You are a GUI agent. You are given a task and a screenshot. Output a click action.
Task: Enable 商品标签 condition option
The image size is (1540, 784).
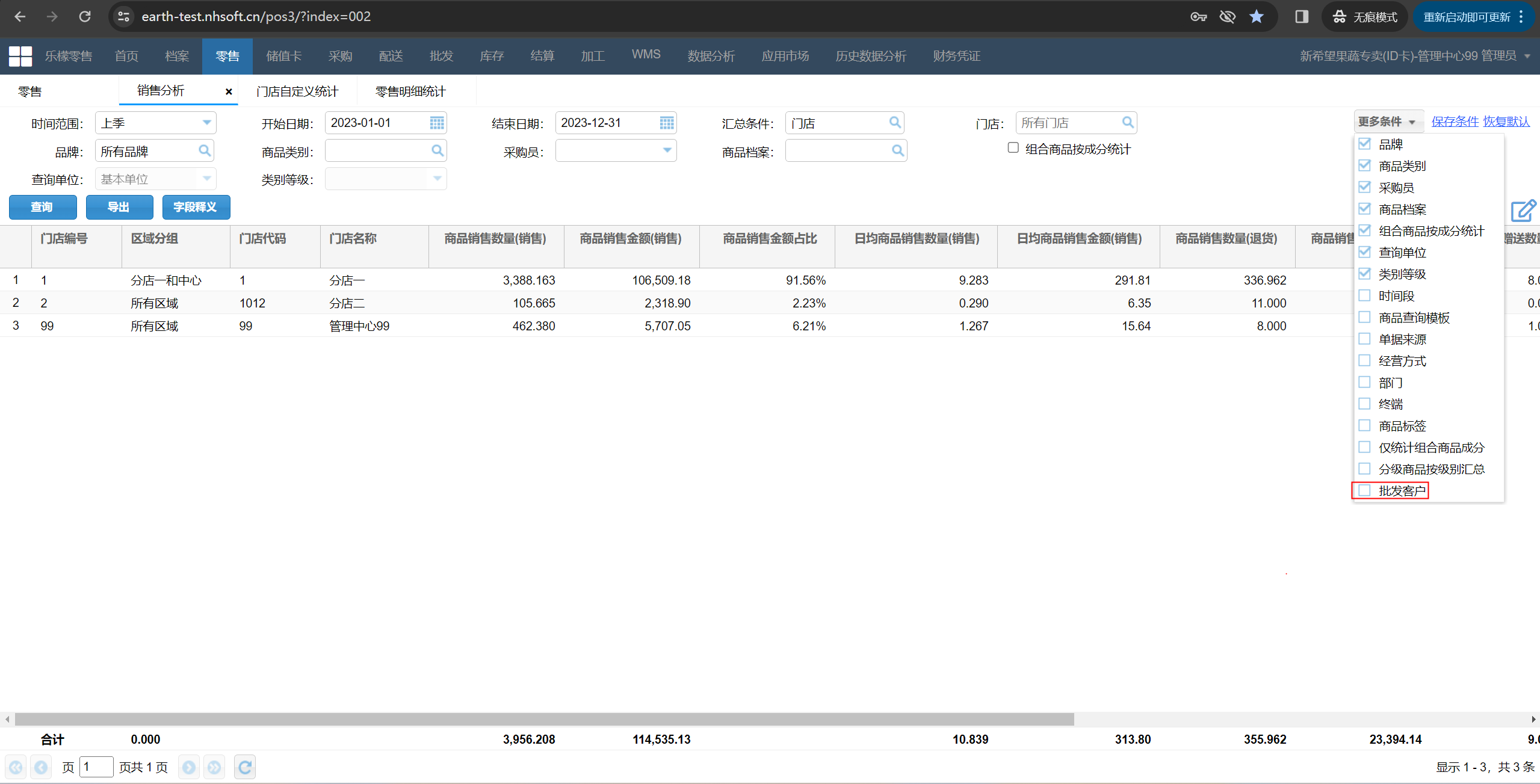coord(1365,425)
